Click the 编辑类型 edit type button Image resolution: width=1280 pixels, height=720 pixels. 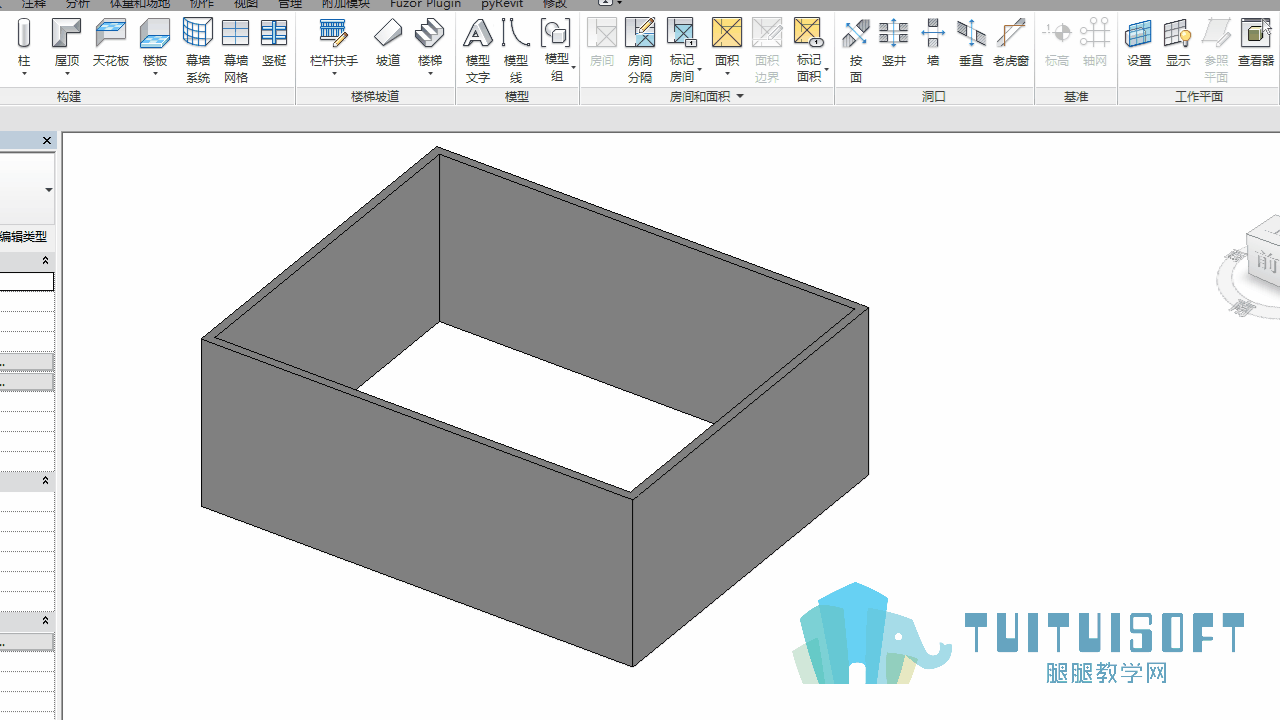23,237
